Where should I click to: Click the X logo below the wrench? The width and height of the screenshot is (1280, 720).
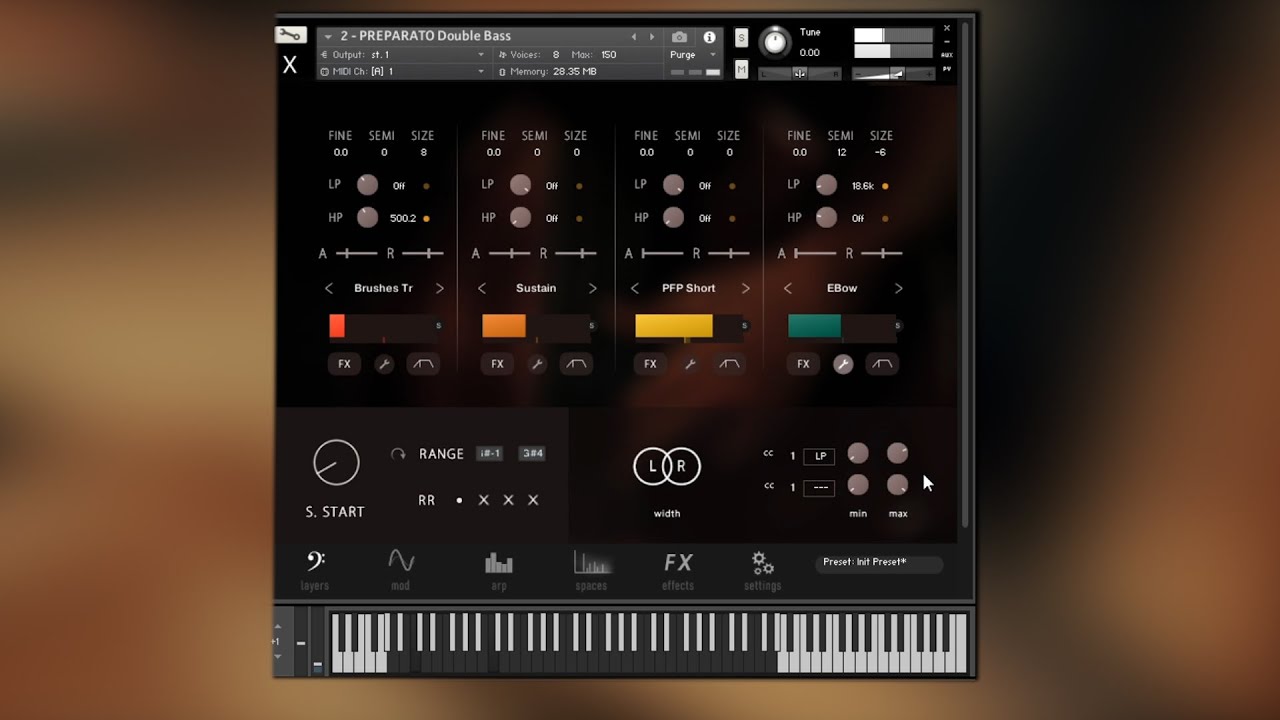coord(290,65)
